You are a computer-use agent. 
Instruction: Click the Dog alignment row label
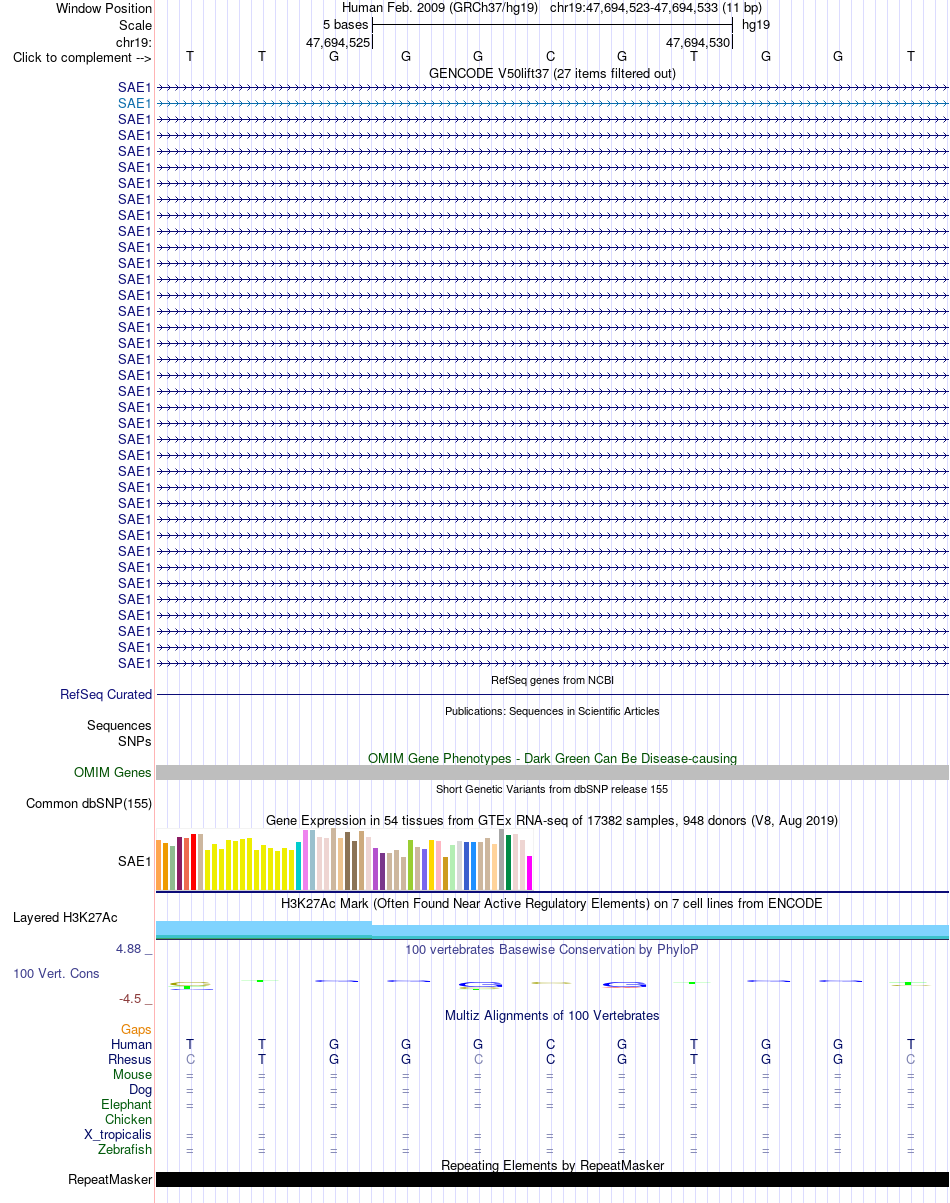141,1089
